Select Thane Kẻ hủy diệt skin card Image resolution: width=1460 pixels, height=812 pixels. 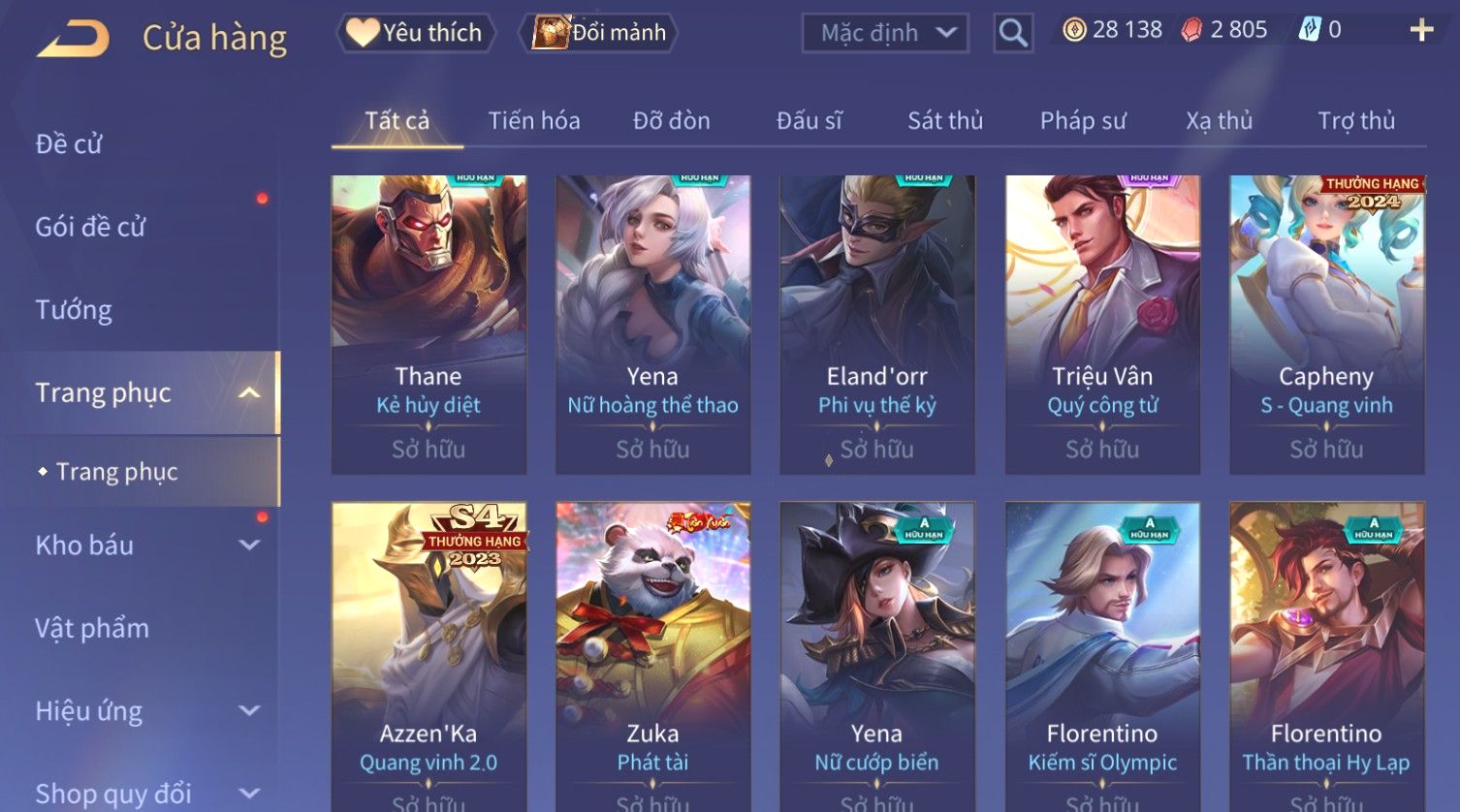coord(428,325)
